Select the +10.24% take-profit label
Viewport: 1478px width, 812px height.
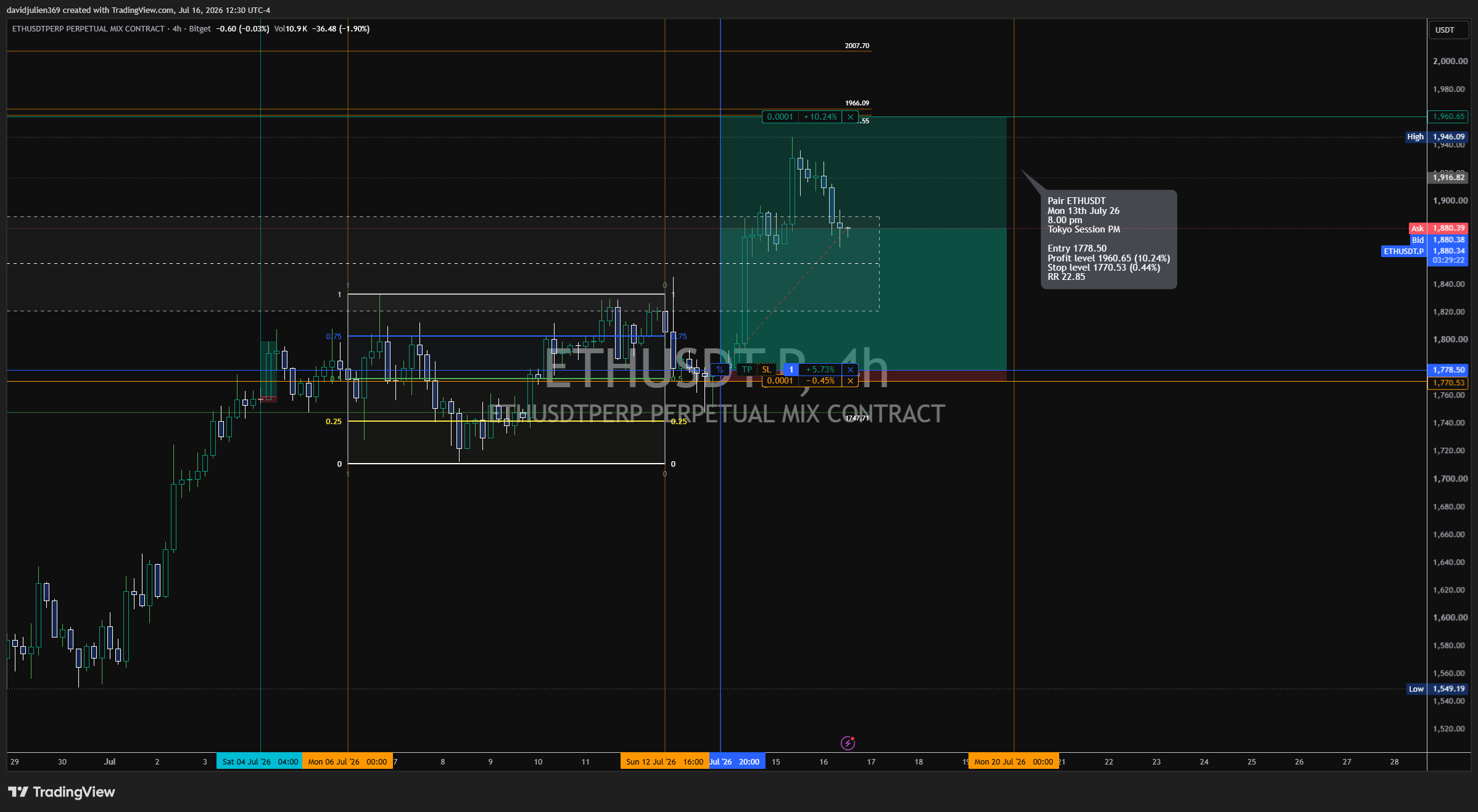click(x=820, y=117)
